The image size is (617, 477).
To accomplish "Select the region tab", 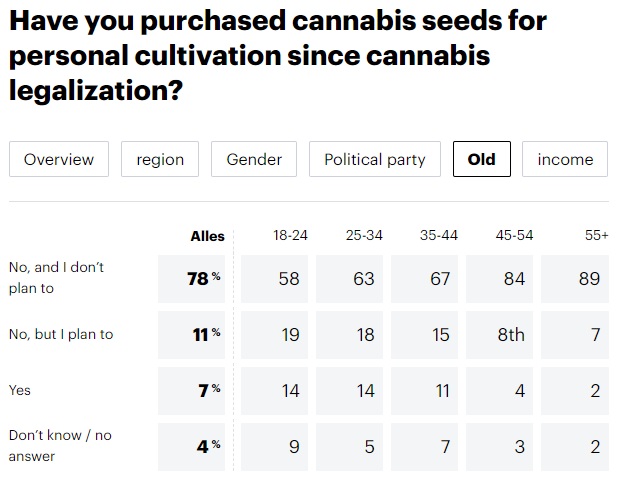I will (160, 159).
